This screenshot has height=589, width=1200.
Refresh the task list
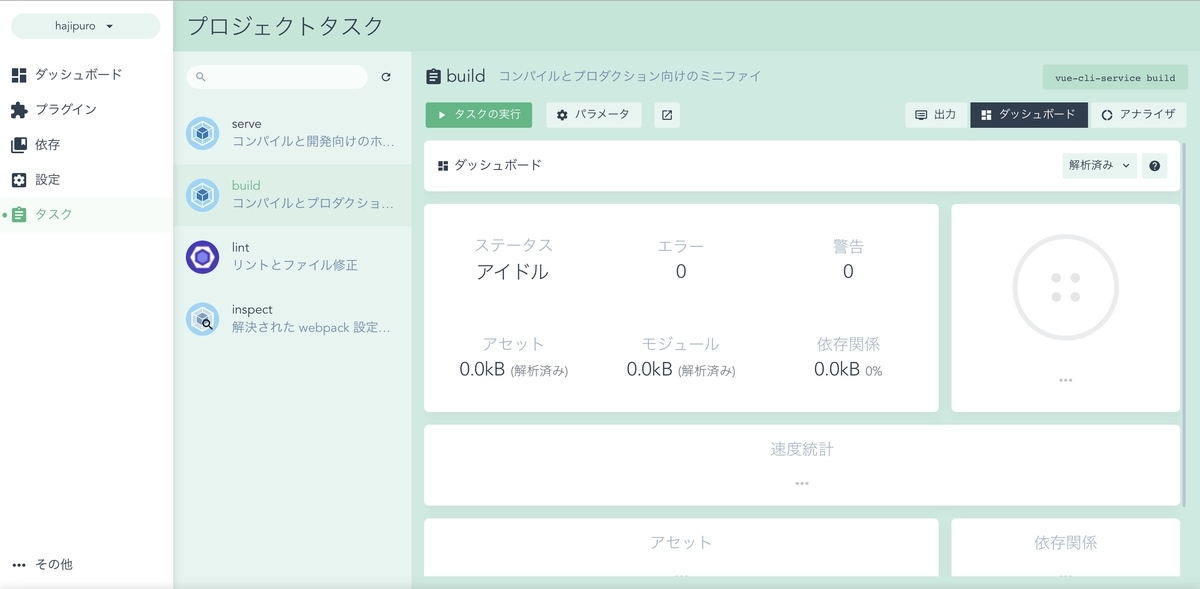[x=386, y=77]
